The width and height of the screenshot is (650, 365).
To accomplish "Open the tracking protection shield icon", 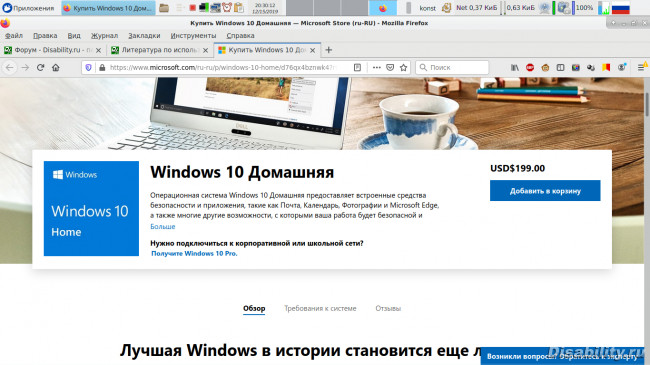I will click(x=88, y=67).
